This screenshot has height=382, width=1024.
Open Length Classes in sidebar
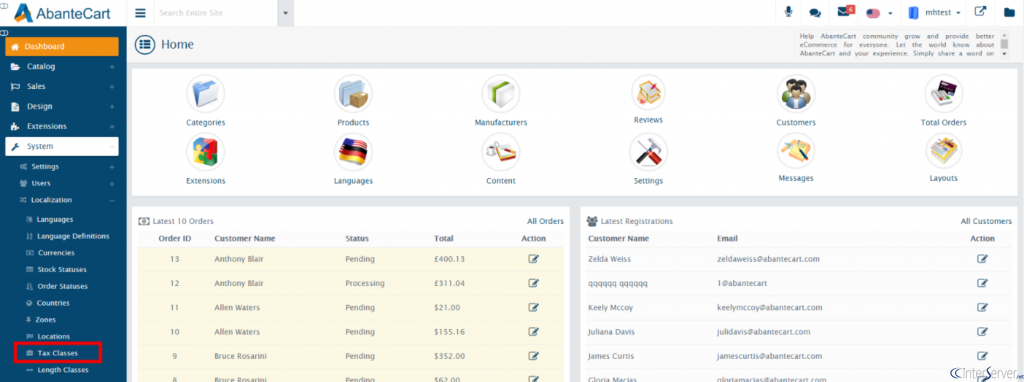pyautogui.click(x=57, y=370)
